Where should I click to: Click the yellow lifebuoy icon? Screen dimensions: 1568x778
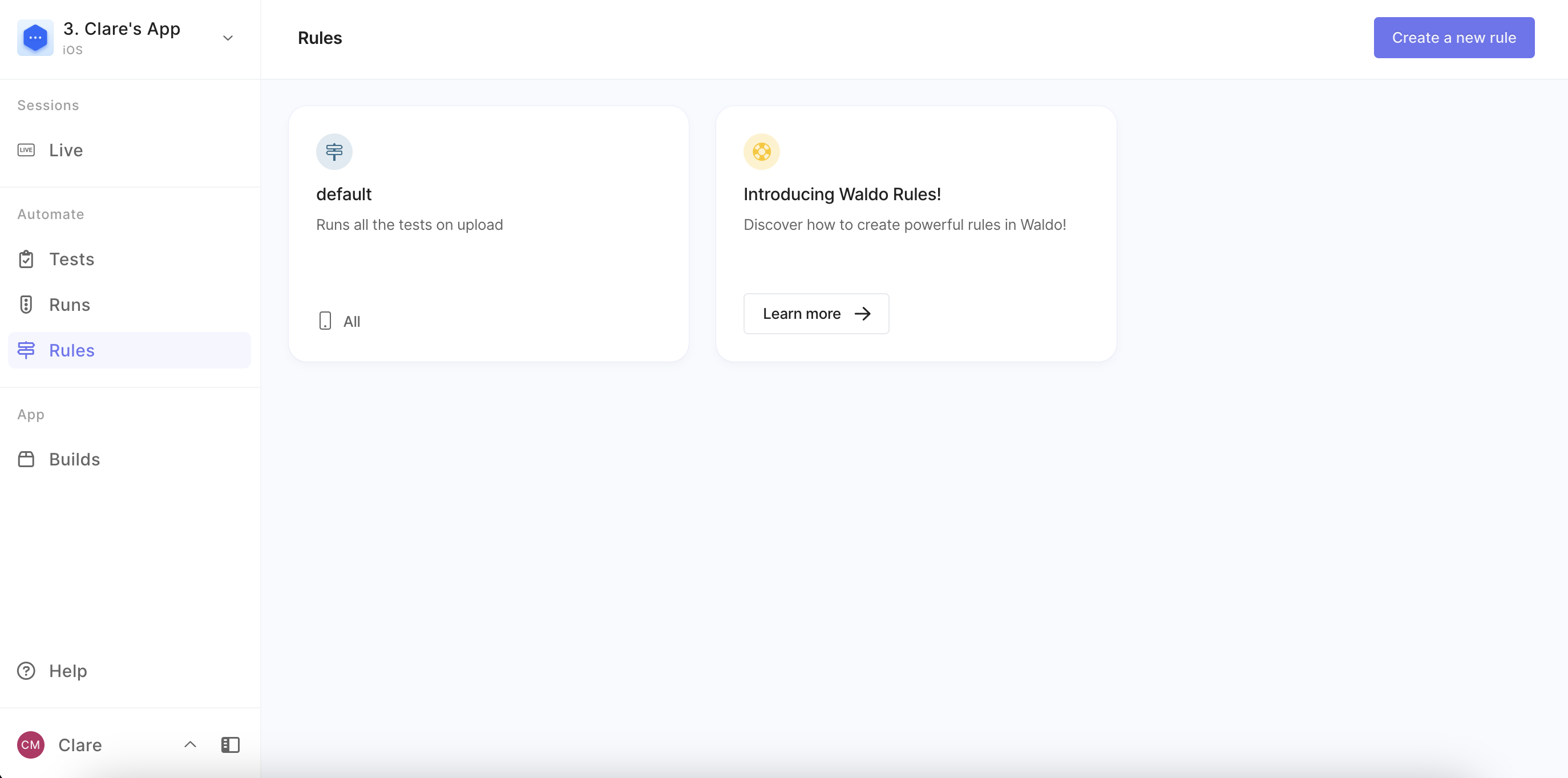tap(762, 152)
